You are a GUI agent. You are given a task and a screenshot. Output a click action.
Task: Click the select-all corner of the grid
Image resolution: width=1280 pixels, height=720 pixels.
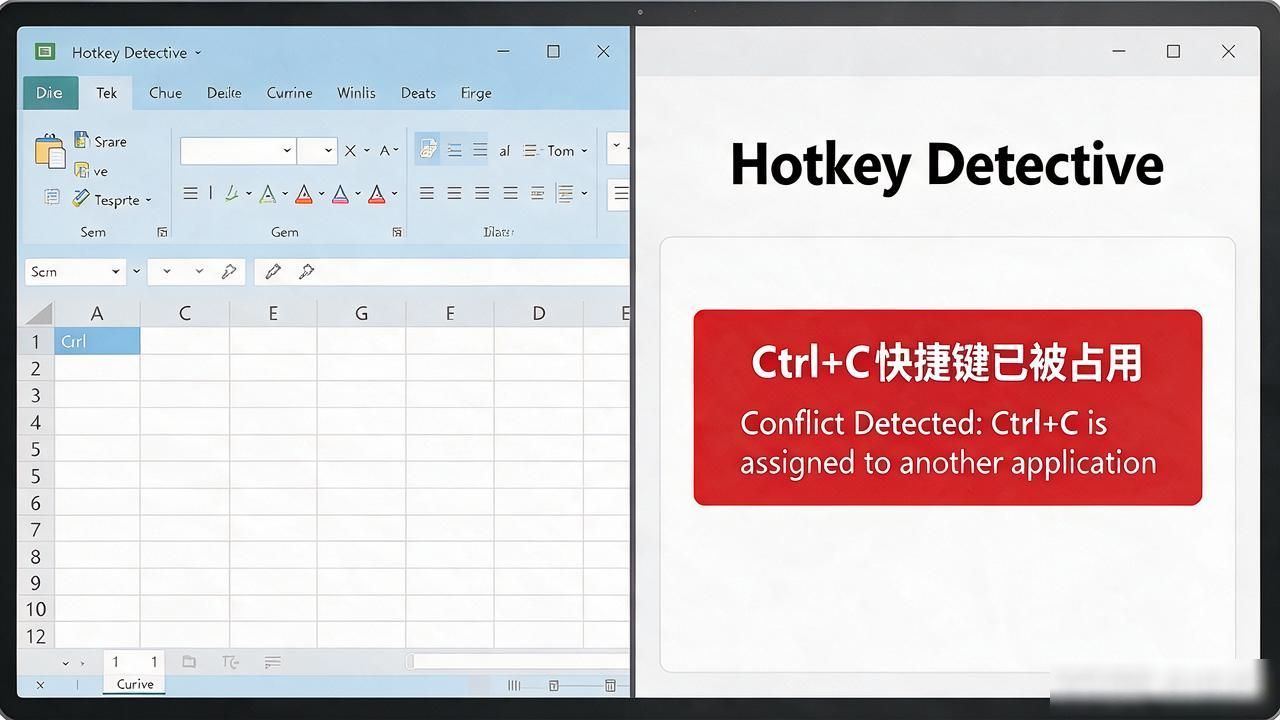pos(38,313)
